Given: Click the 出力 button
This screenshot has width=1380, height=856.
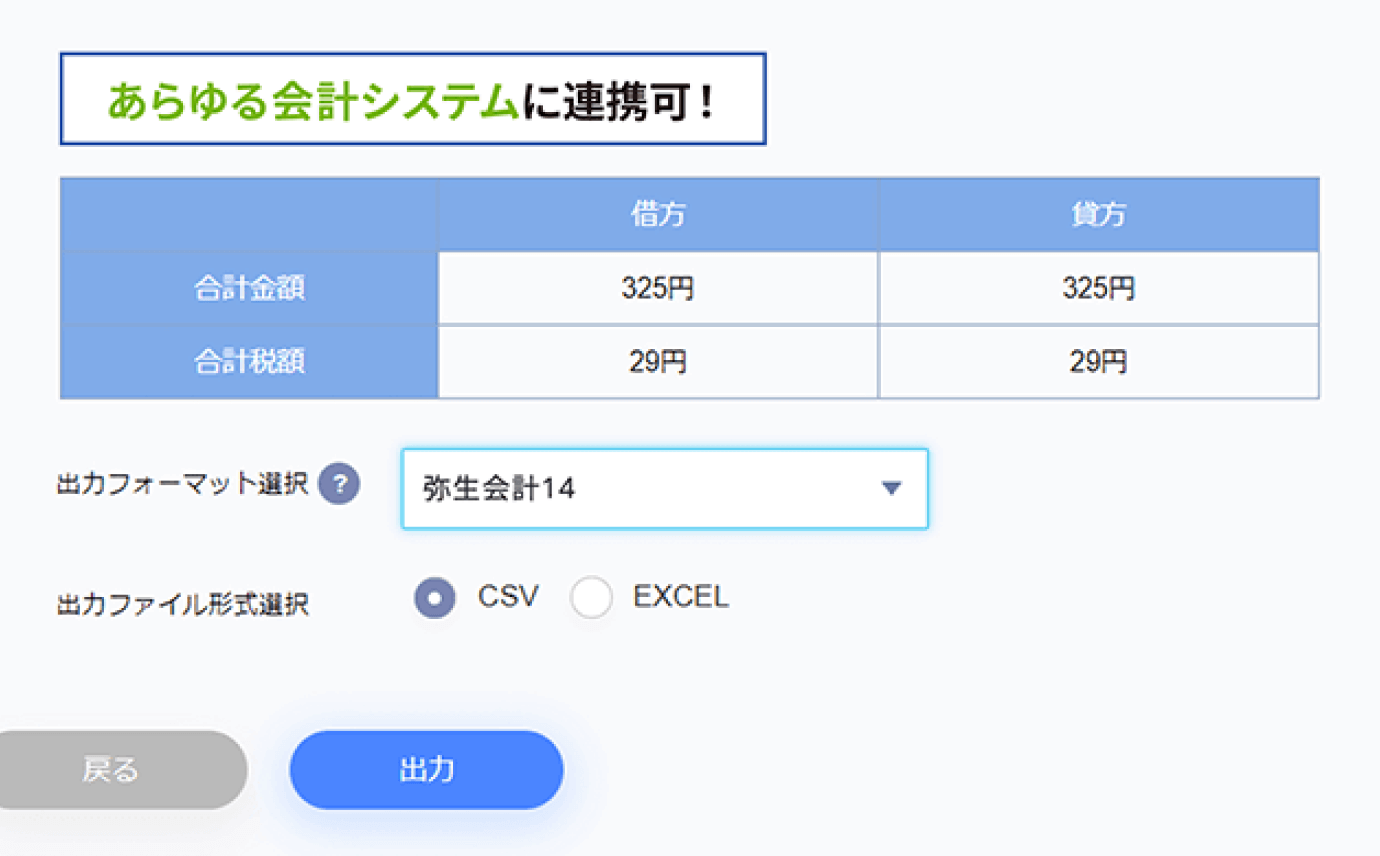Looking at the screenshot, I should pos(426,769).
